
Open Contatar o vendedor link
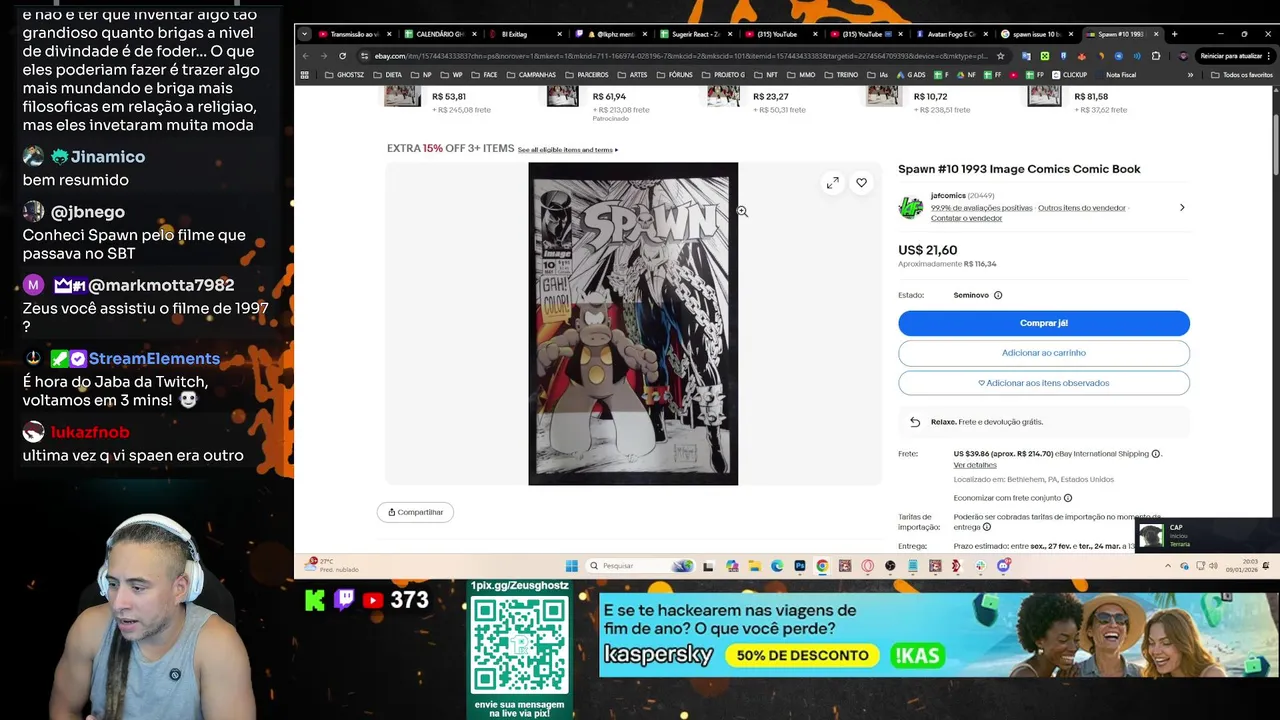966,218
